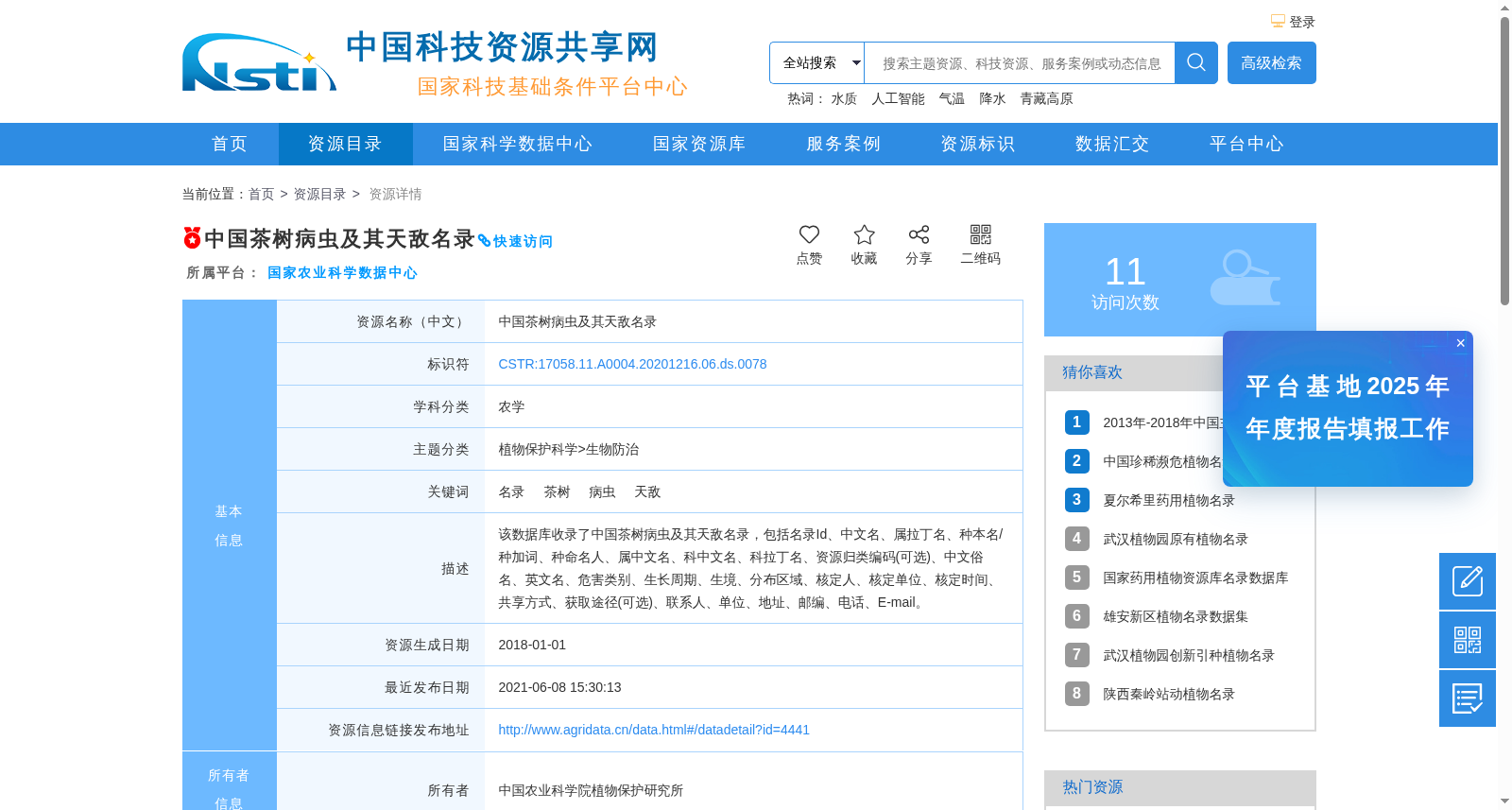Screen dimensions: 1512x810
Task: Click hot word 人工智能
Action: tap(898, 98)
